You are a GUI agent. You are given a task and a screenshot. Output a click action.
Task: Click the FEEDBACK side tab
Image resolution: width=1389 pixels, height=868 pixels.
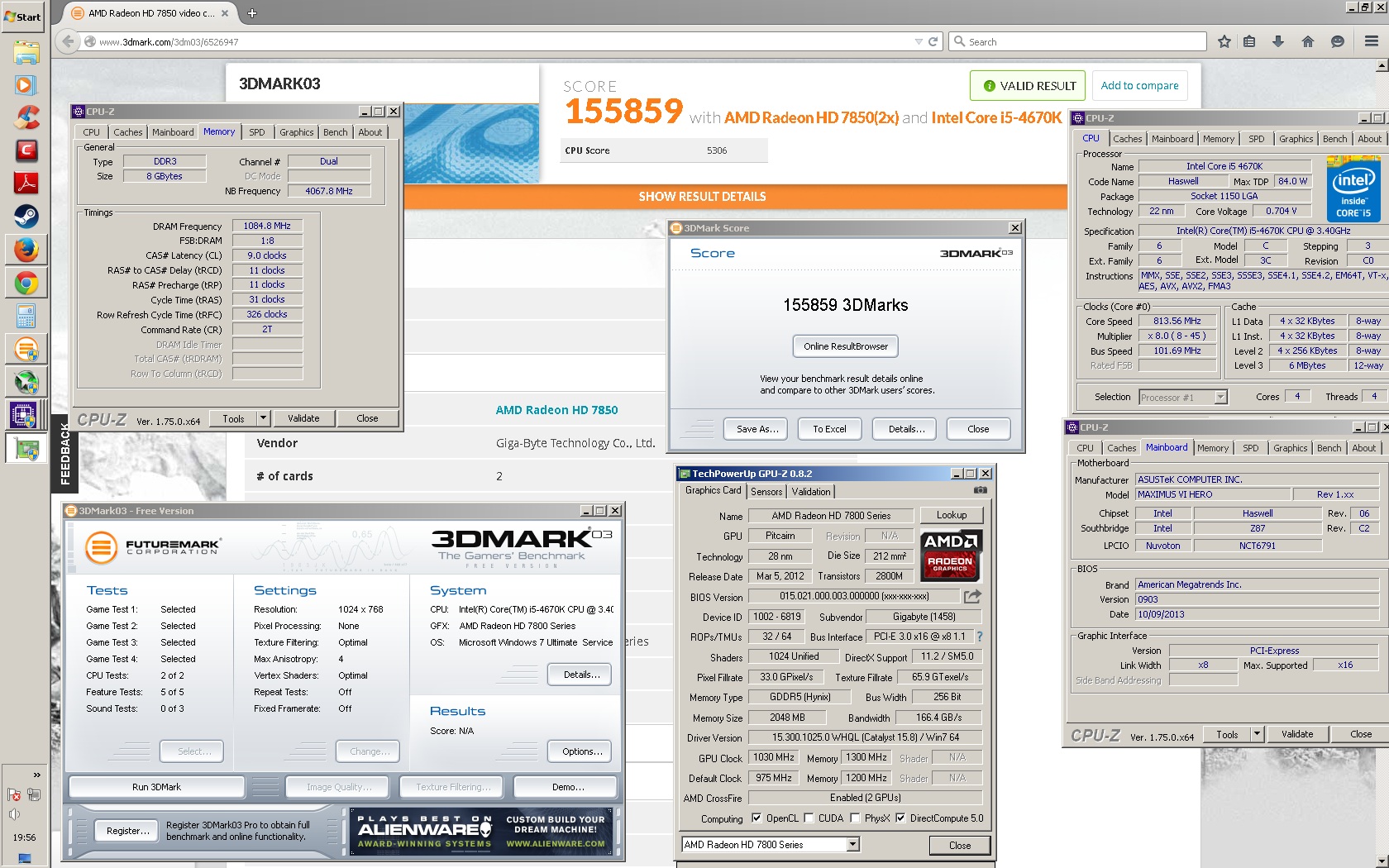(64, 453)
